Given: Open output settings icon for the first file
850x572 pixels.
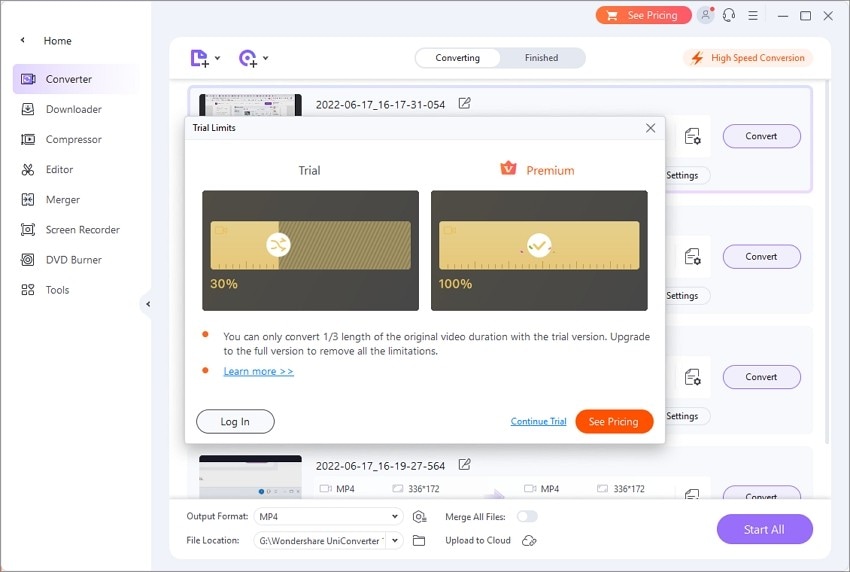Looking at the screenshot, I should [692, 136].
